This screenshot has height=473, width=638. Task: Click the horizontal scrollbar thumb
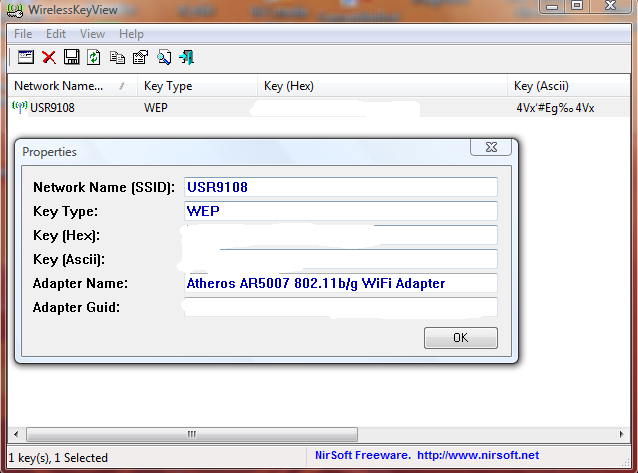point(192,434)
